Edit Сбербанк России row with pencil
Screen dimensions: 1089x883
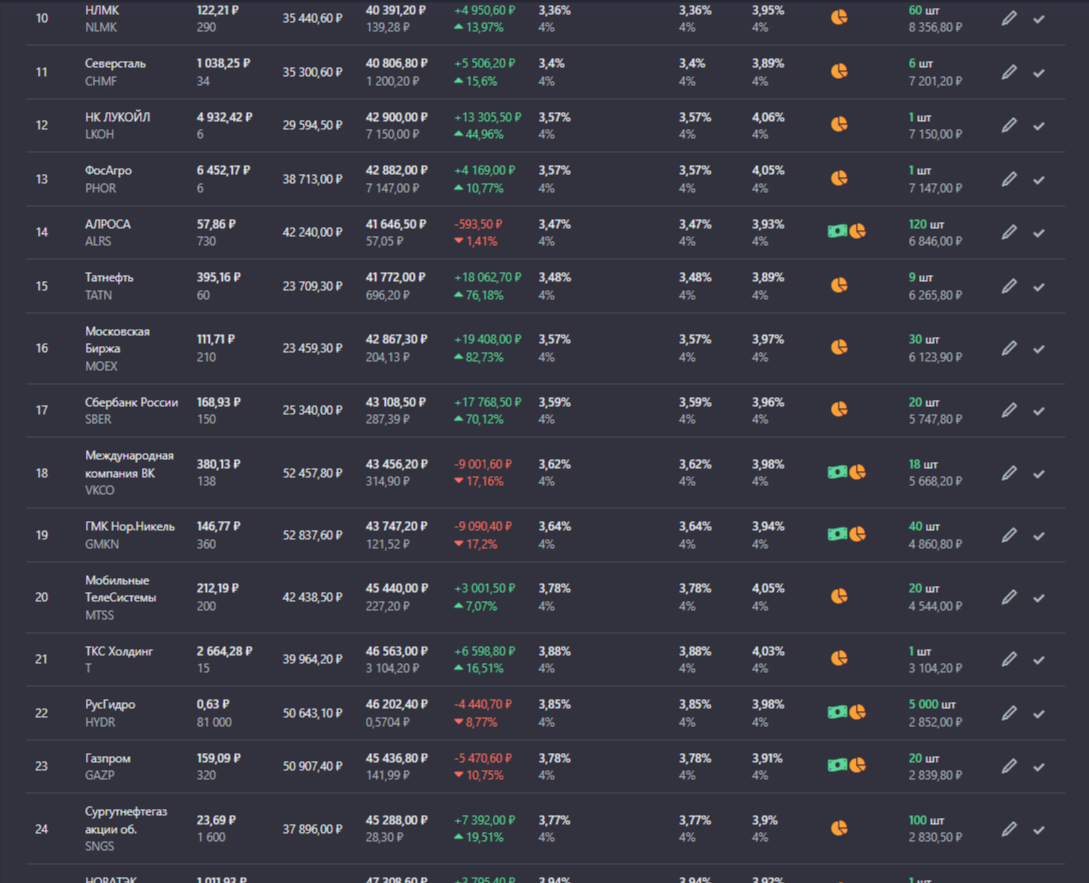(x=1009, y=411)
